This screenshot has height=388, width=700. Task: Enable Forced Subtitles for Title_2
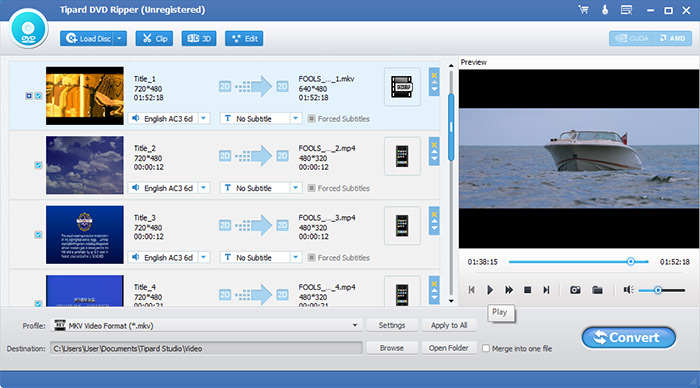312,188
